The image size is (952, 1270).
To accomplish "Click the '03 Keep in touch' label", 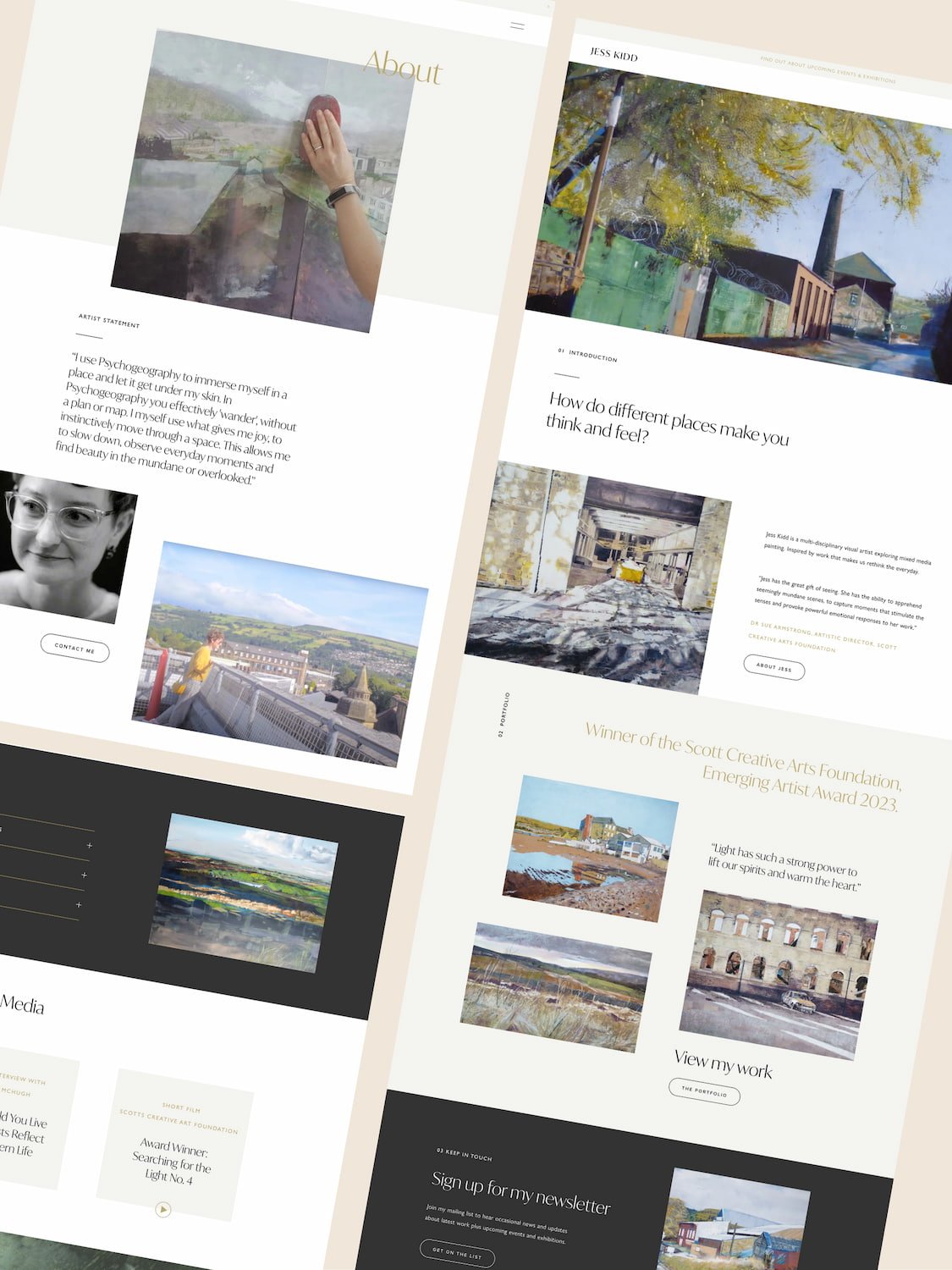I will point(464,1154).
